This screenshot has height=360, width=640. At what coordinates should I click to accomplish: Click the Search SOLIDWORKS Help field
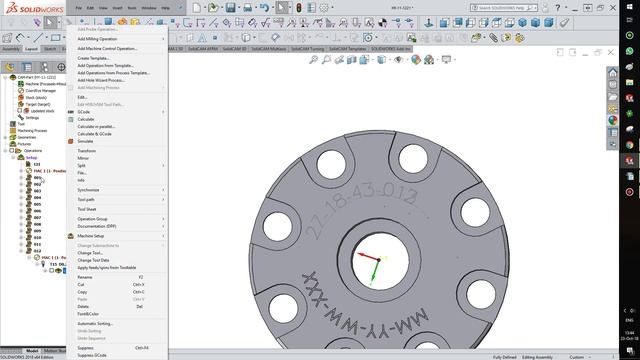coord(503,7)
